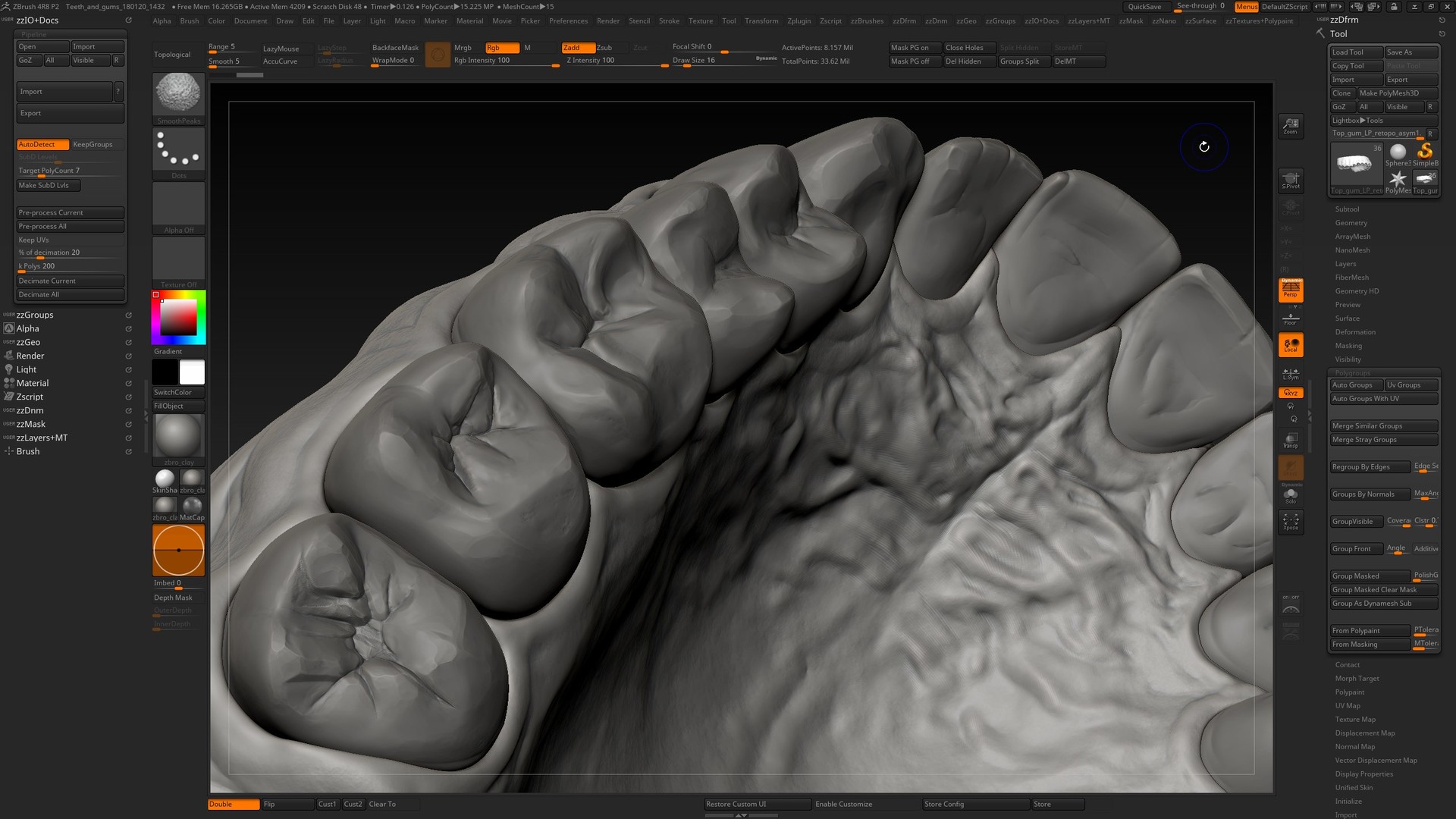Viewport: 1456px width, 819px height.
Task: Select the large Top_gum_LP_retopo tool thumbnail
Action: click(1357, 168)
